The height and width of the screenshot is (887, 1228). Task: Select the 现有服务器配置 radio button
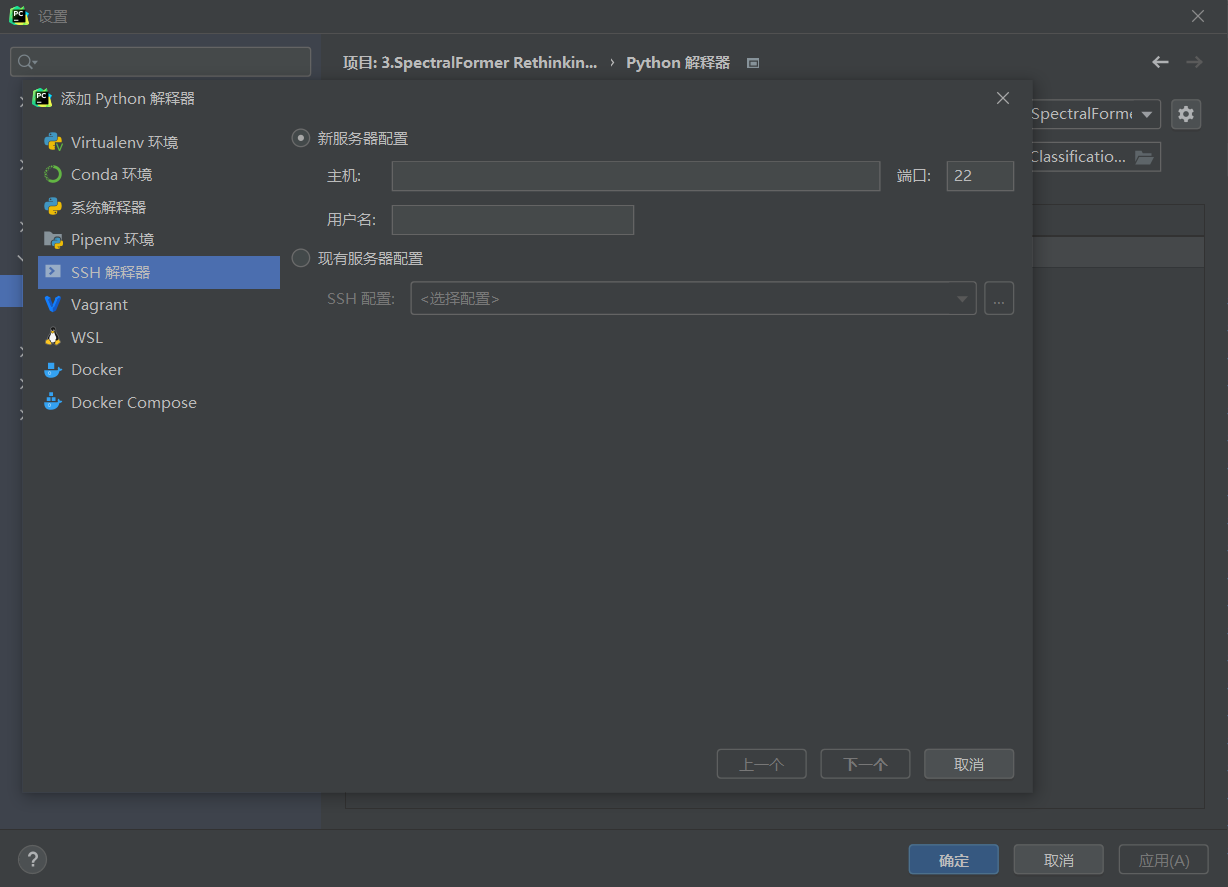pos(301,258)
